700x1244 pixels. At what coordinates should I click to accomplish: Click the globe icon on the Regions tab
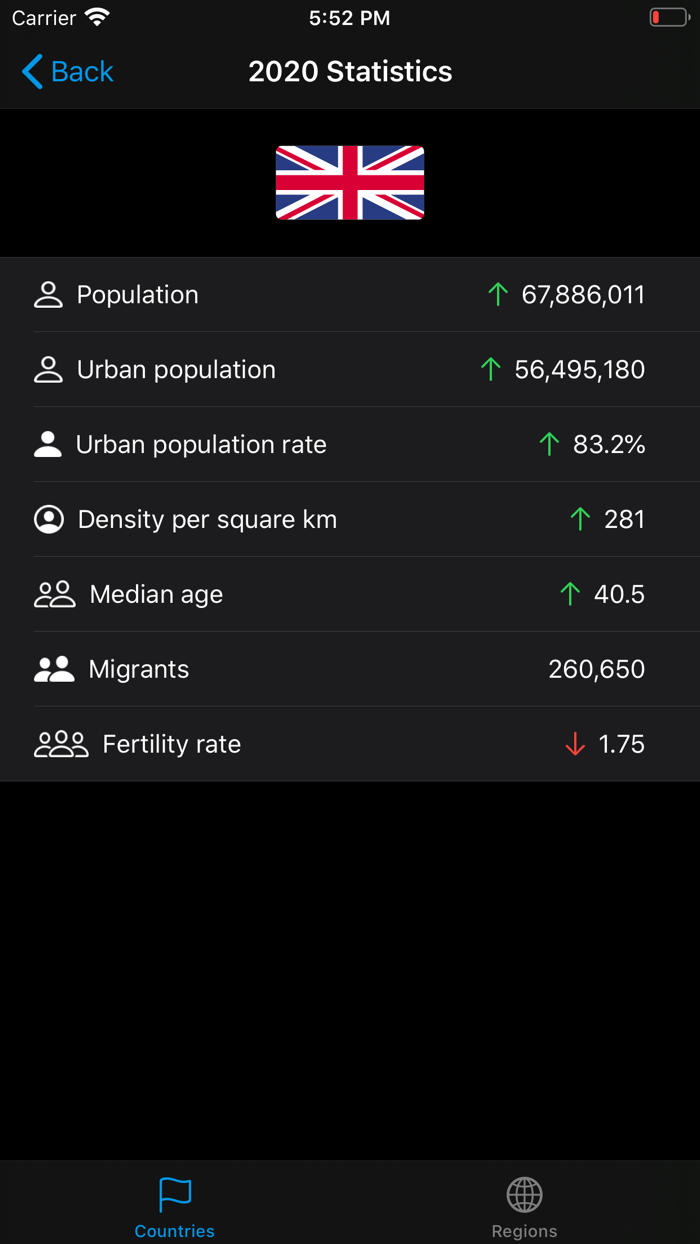(x=524, y=1193)
